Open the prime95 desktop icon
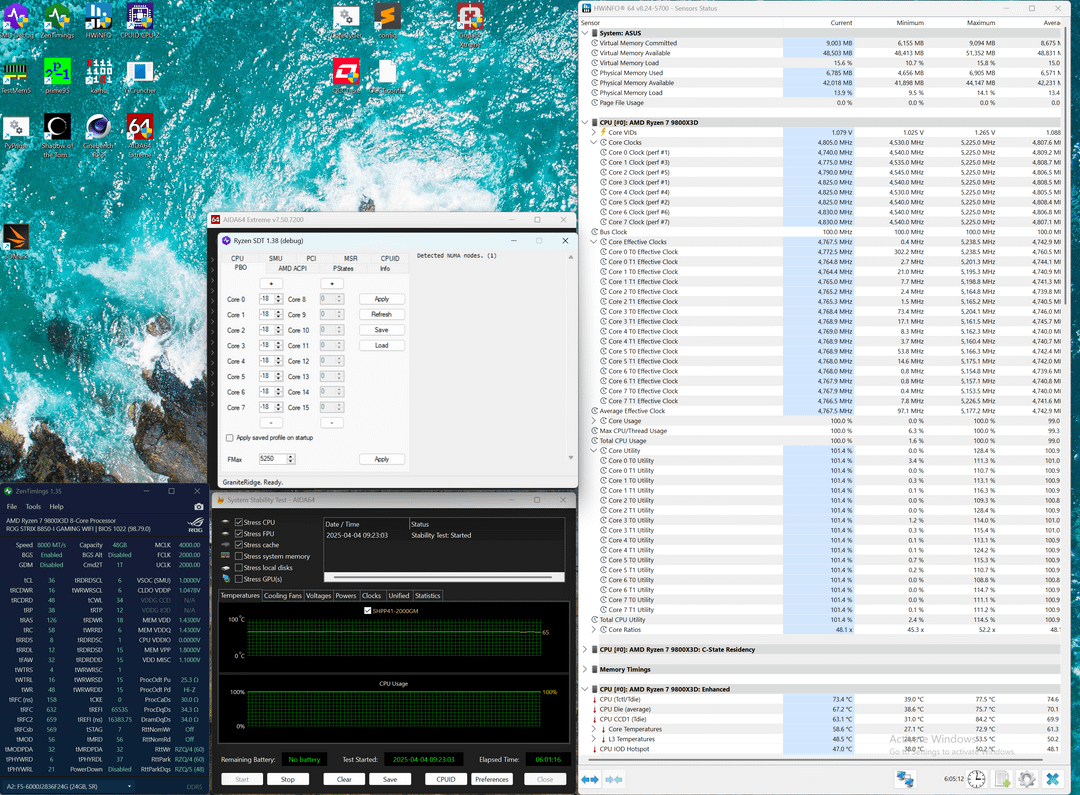This screenshot has width=1080, height=795. (x=57, y=76)
